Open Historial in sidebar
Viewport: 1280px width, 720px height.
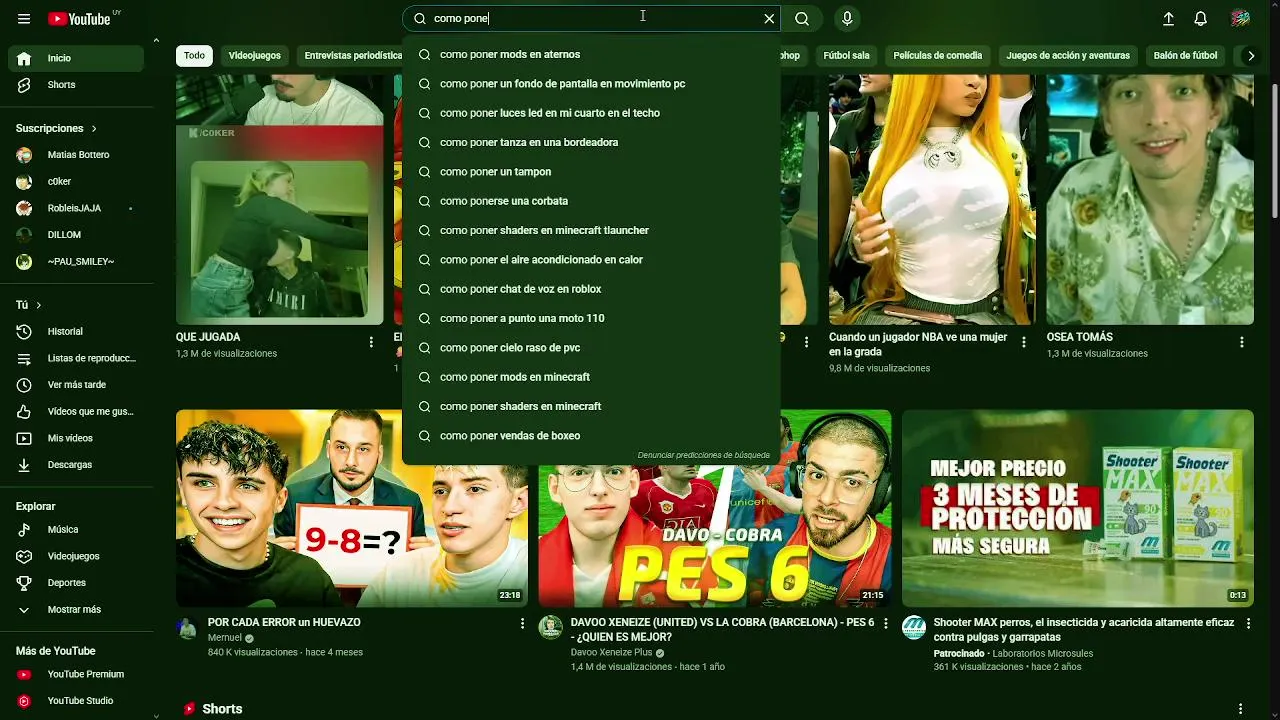[76, 331]
